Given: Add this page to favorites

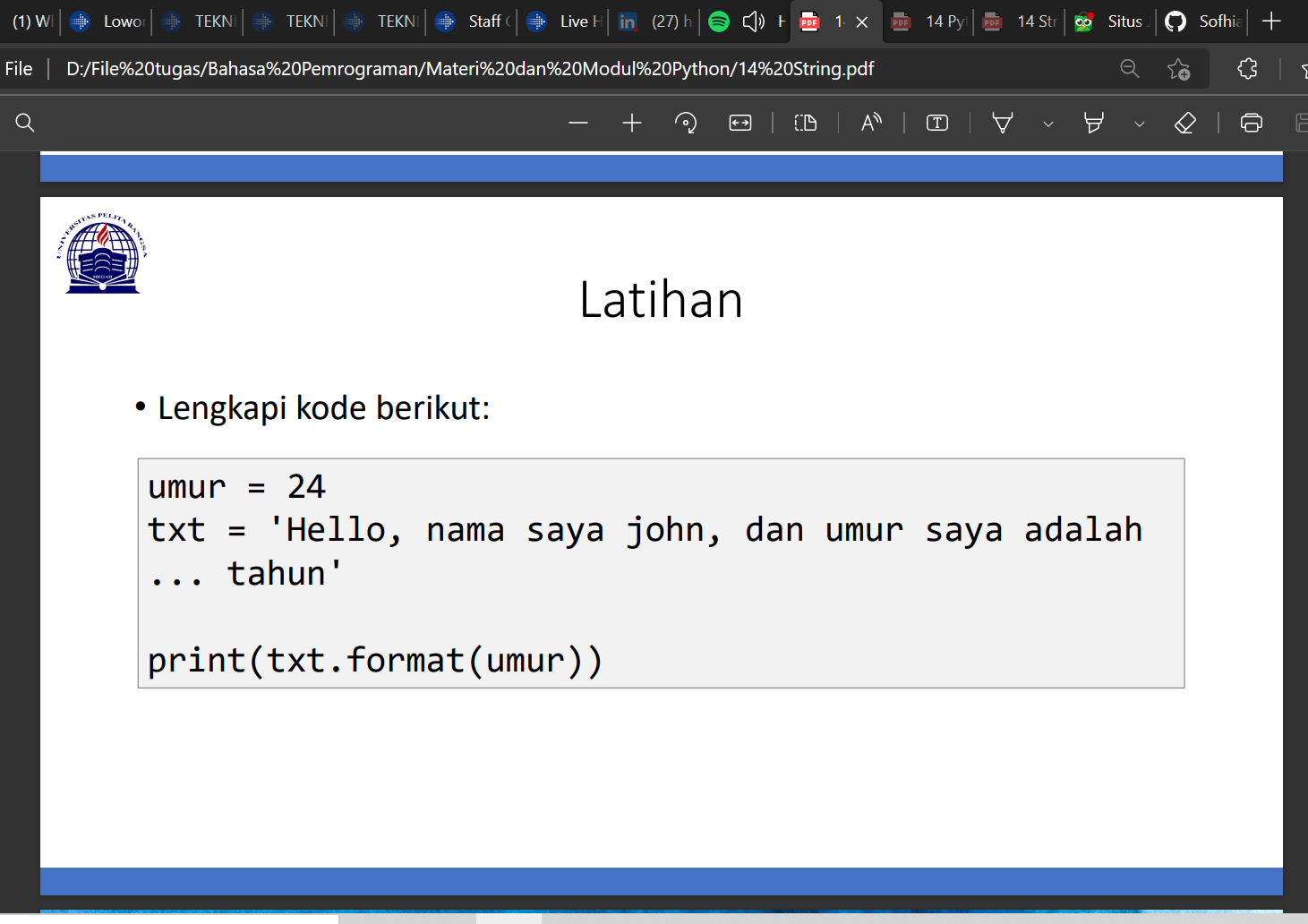Looking at the screenshot, I should 1179,68.
